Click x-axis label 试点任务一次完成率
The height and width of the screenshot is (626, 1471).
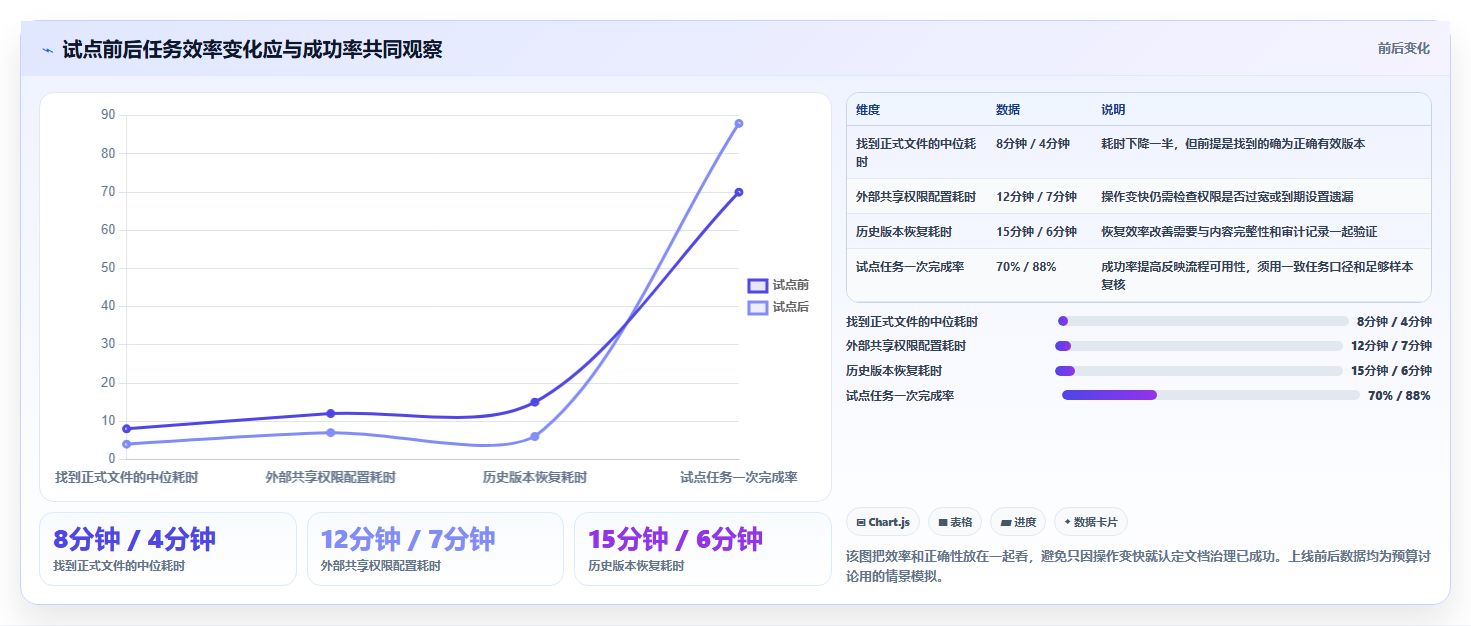739,477
